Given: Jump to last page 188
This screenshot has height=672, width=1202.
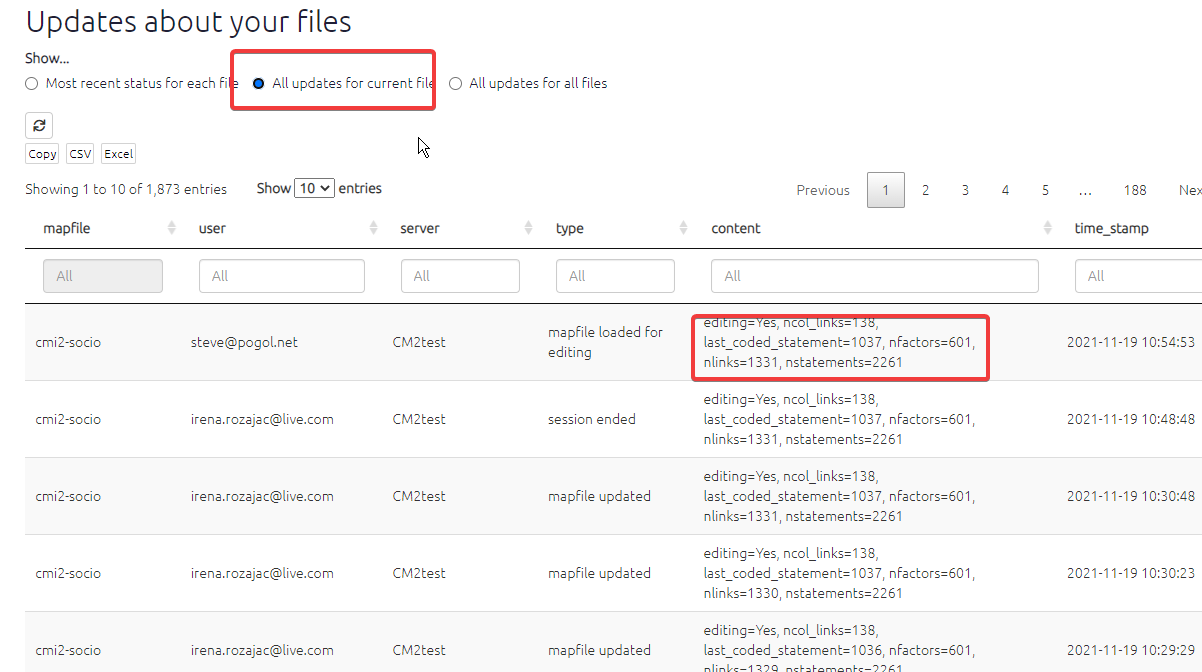Looking at the screenshot, I should pyautogui.click(x=1134, y=190).
